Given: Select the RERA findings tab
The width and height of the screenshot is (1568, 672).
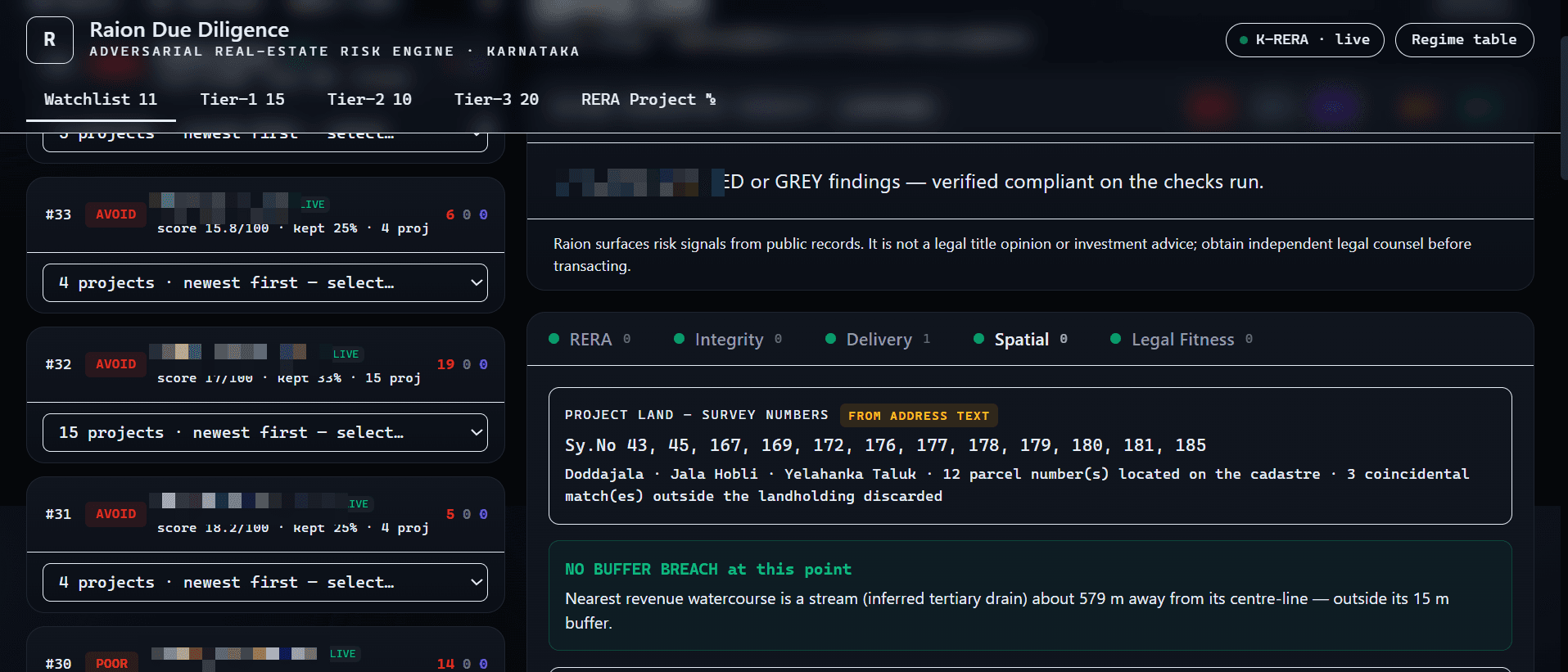Looking at the screenshot, I should 590,339.
